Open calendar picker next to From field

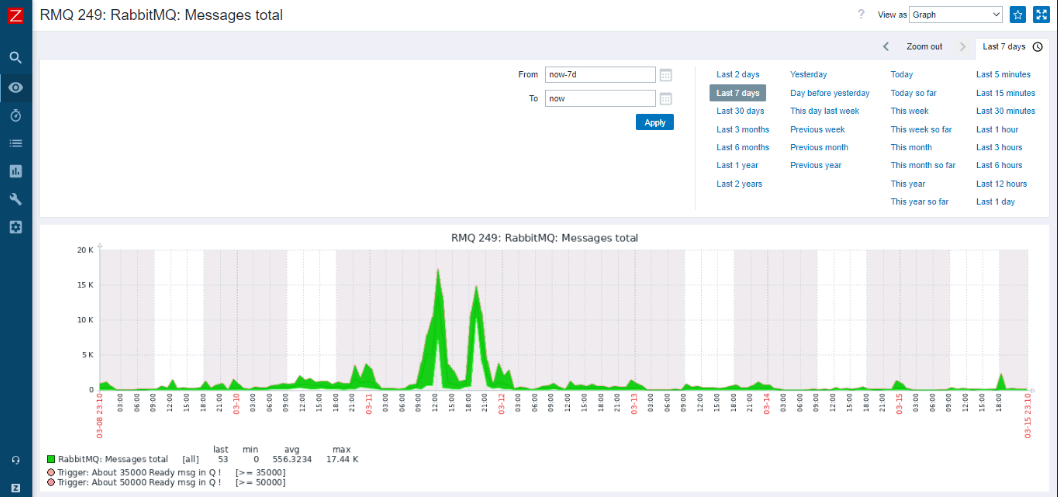(x=666, y=74)
